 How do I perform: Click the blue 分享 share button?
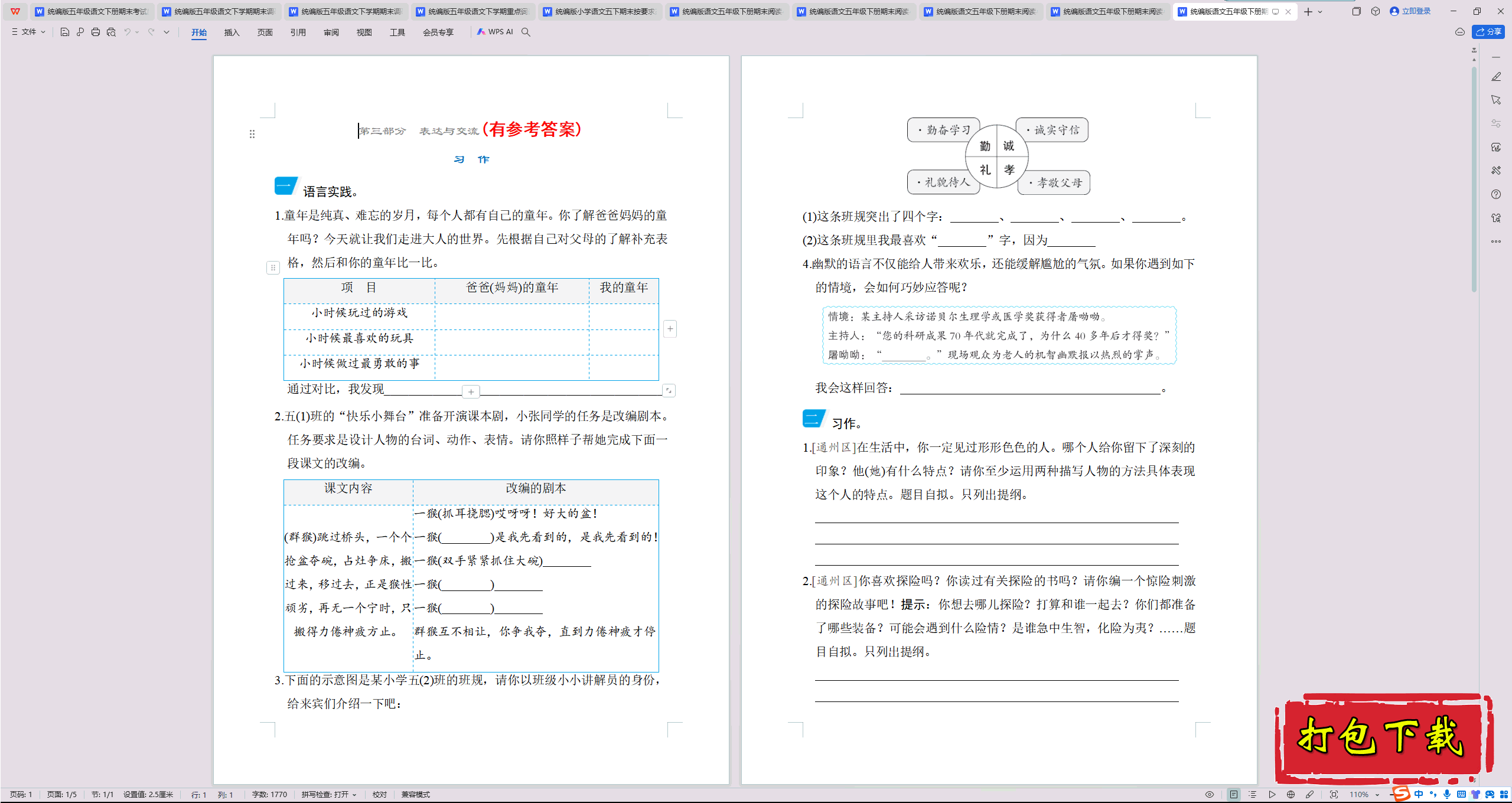(x=1488, y=32)
